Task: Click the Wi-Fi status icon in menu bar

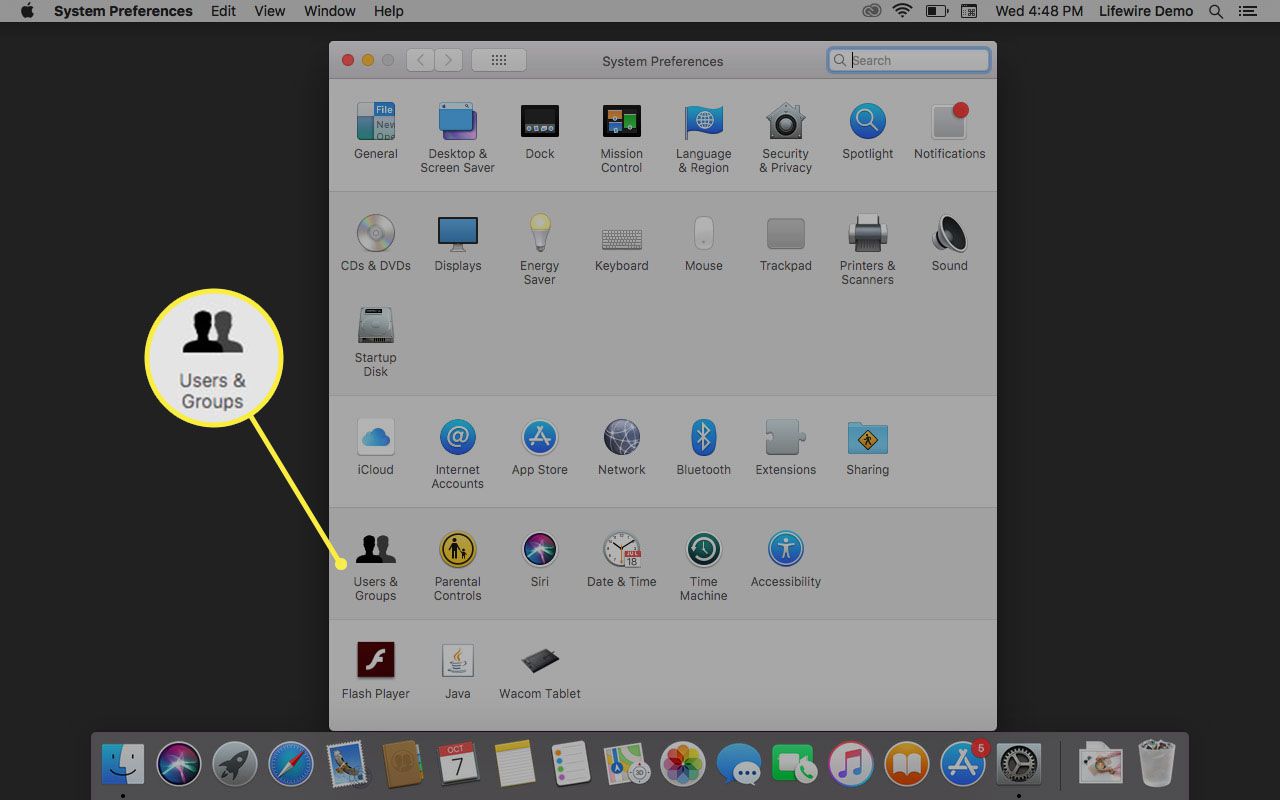Action: pyautogui.click(x=903, y=11)
